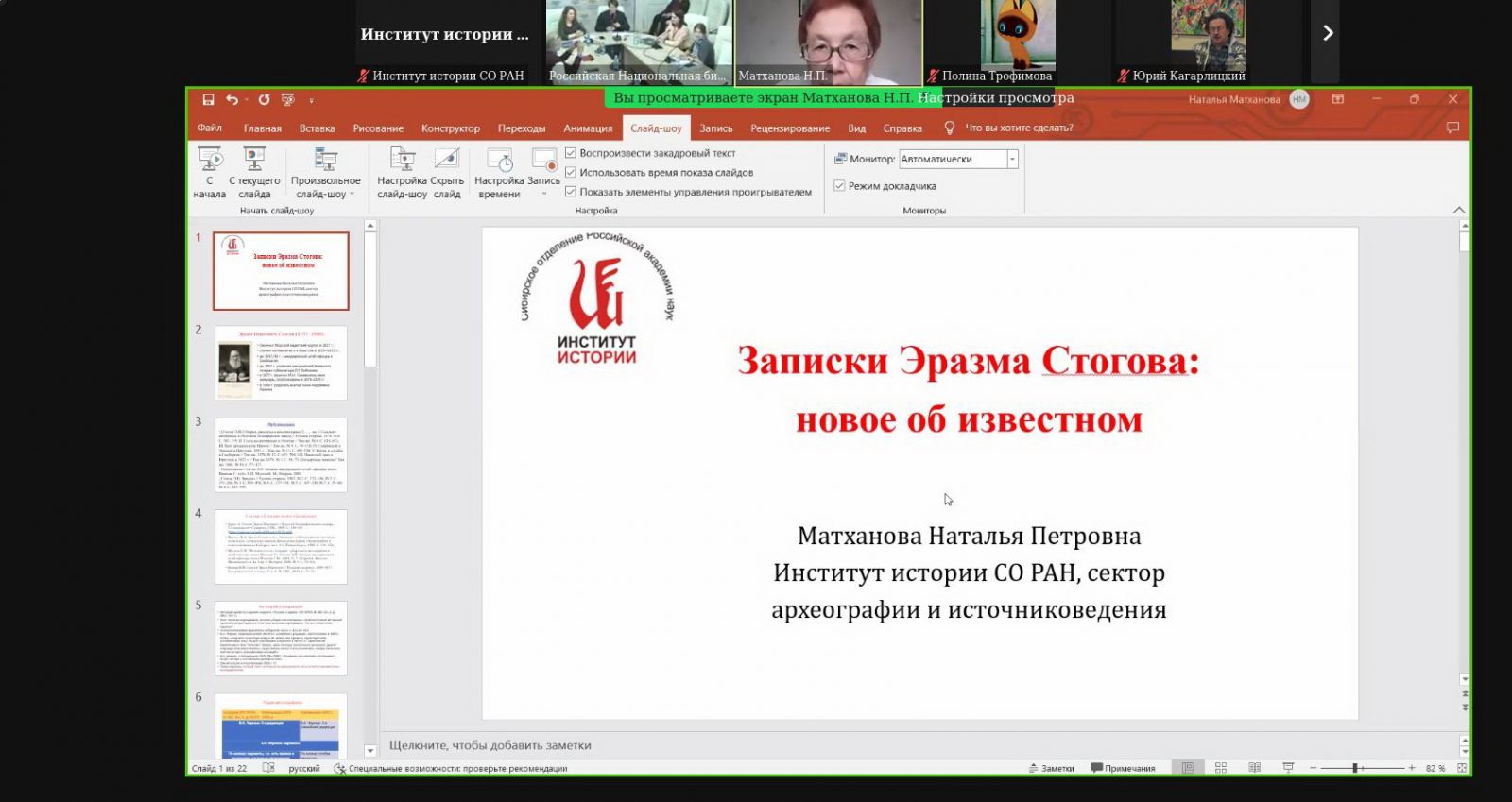Expand the Запись recording dropdown
This screenshot has height=802, width=1512.
(x=544, y=193)
